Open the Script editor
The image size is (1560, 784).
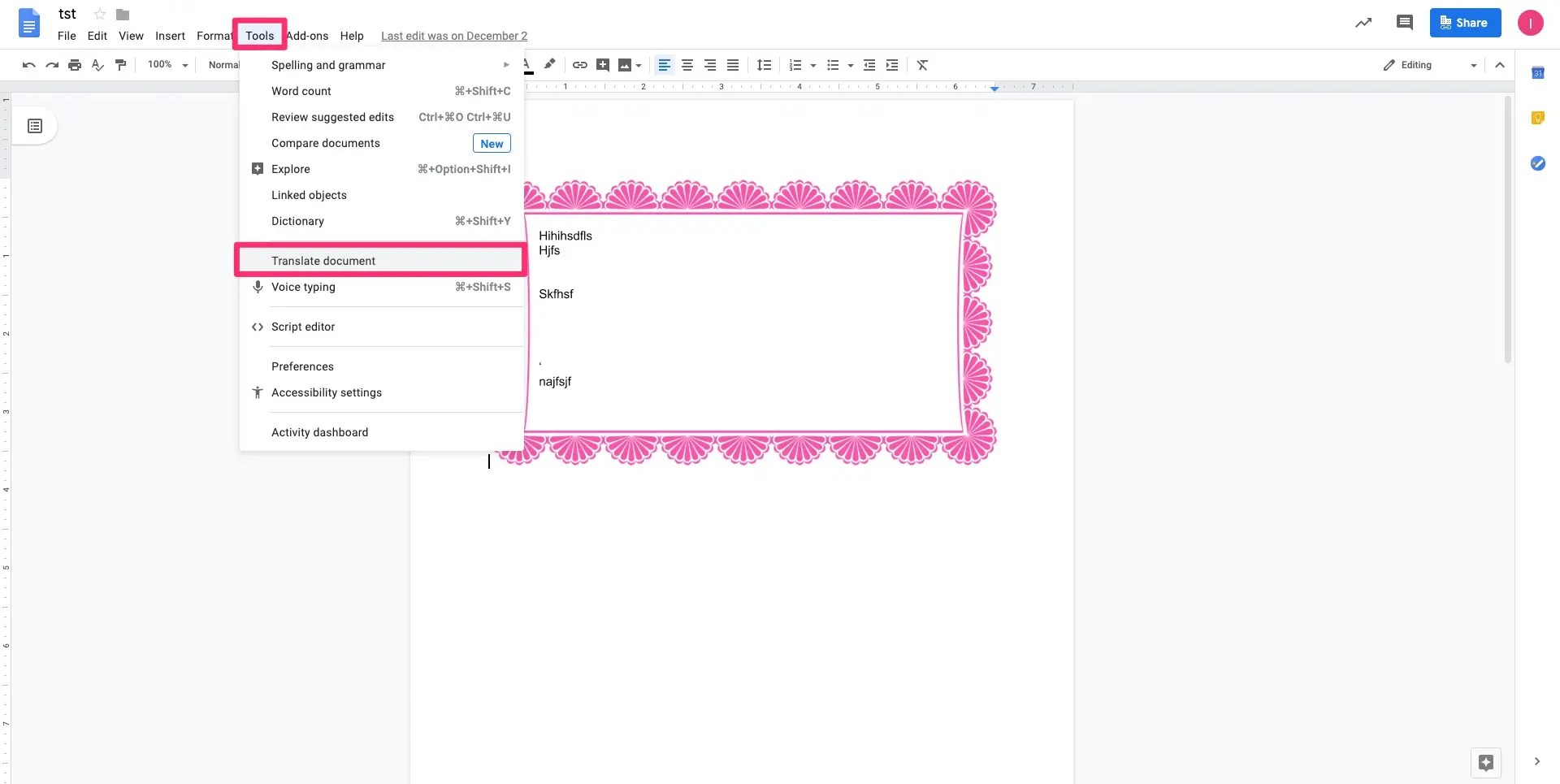pyautogui.click(x=382, y=327)
